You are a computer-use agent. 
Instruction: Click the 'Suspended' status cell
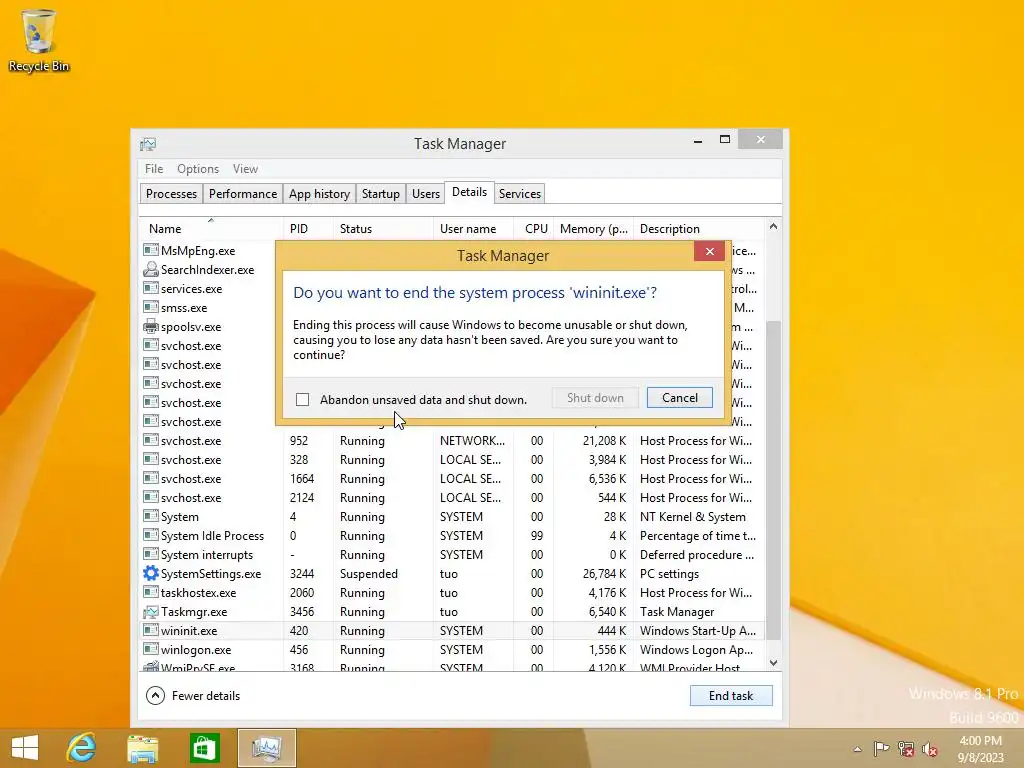coord(368,573)
